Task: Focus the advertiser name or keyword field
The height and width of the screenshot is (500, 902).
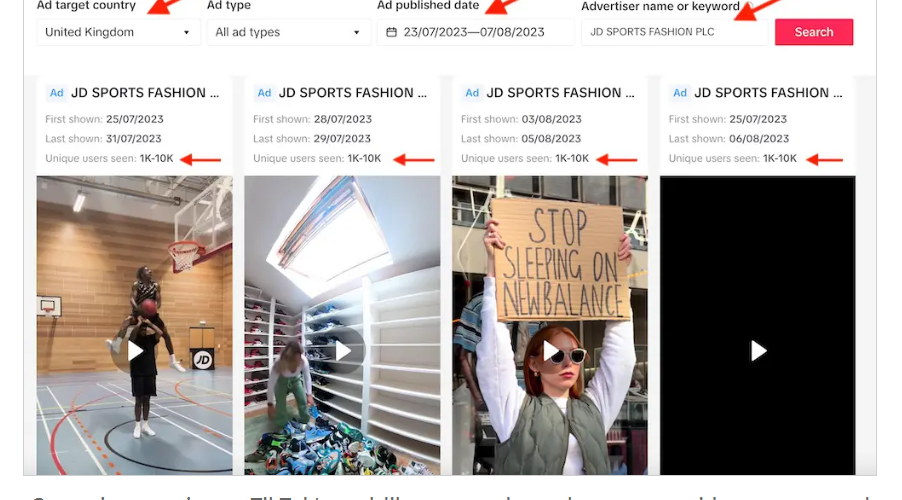Action: (674, 32)
